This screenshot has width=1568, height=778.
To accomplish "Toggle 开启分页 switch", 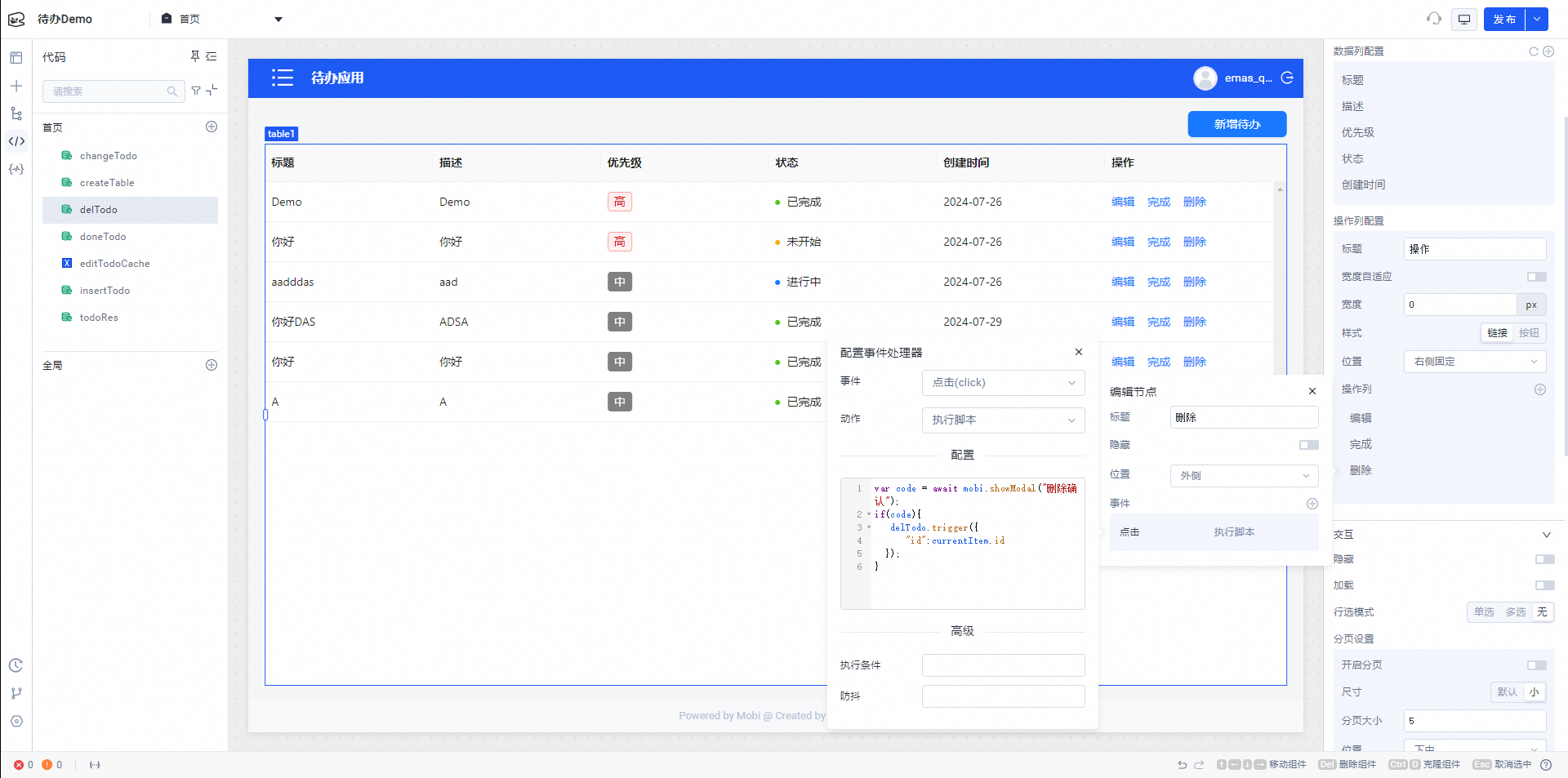I will (x=1537, y=665).
